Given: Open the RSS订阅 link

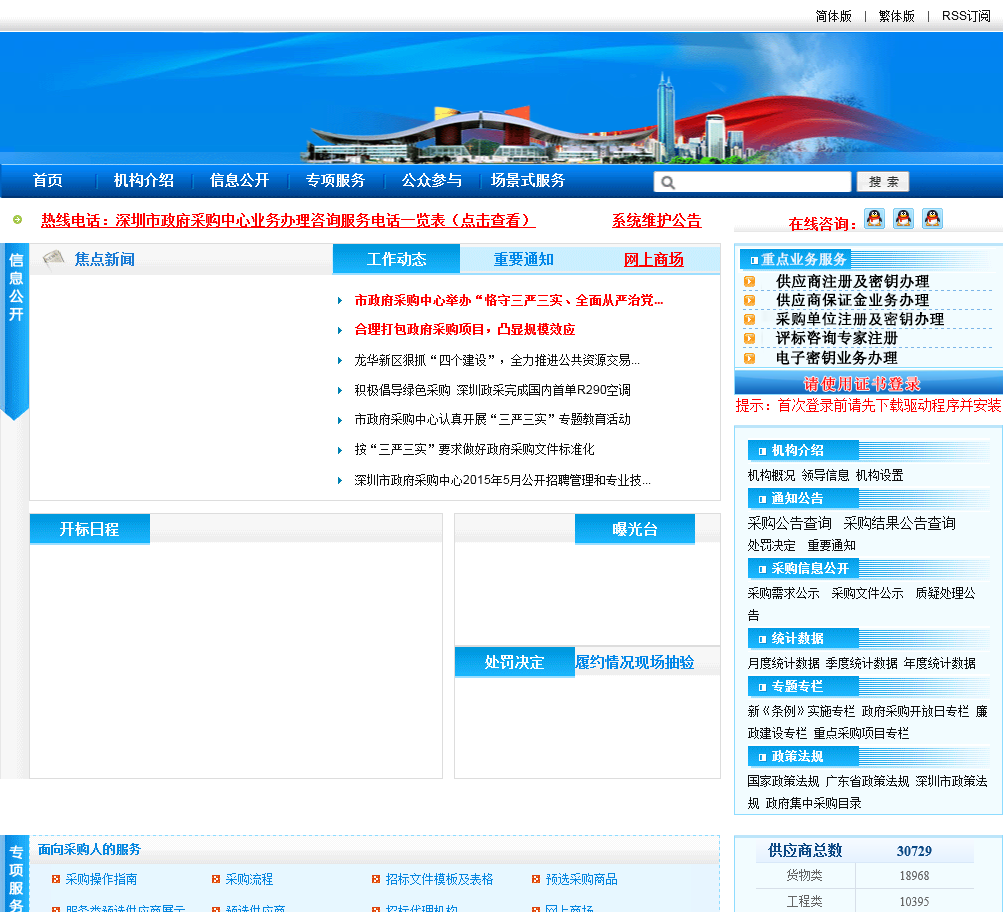Looking at the screenshot, I should pos(966,16).
